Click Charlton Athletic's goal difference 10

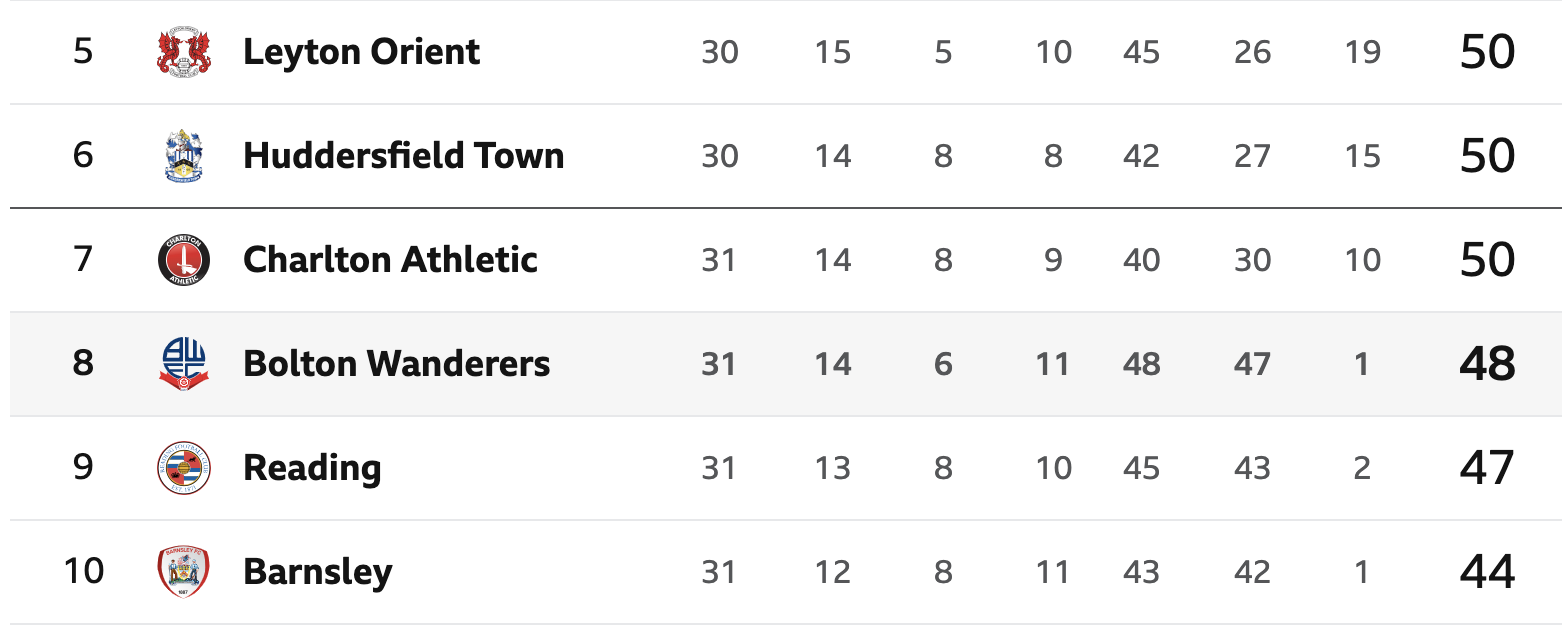[x=1362, y=260]
